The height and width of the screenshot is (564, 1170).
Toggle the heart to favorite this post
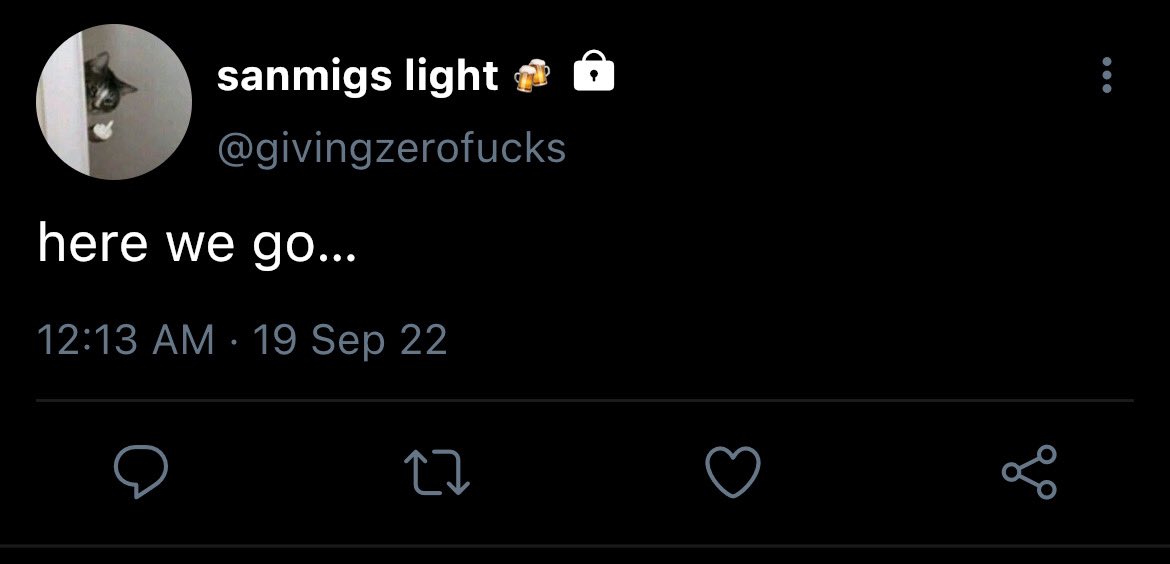point(733,471)
